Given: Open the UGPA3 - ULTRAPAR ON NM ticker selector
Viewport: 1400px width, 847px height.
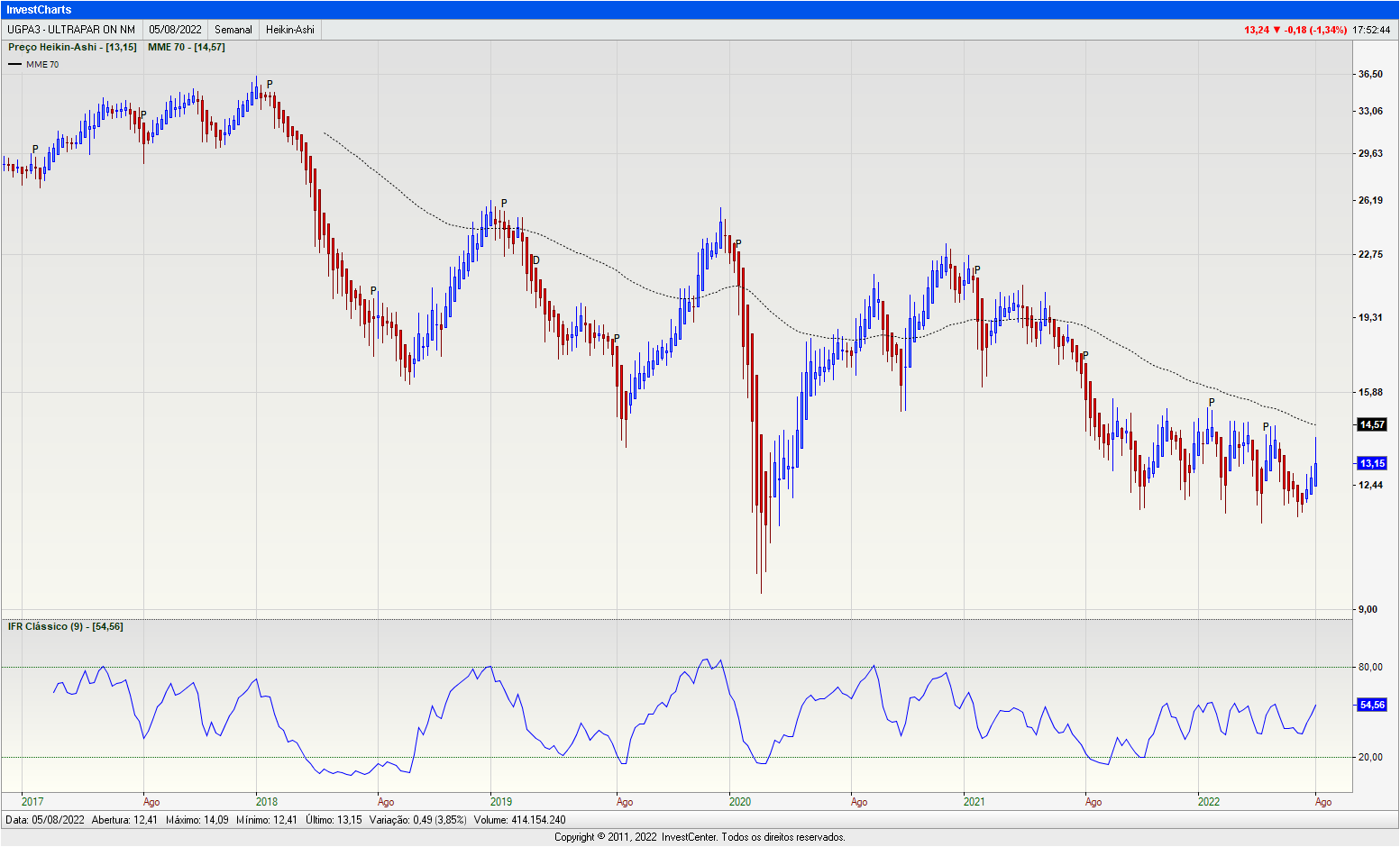Looking at the screenshot, I should [x=71, y=30].
